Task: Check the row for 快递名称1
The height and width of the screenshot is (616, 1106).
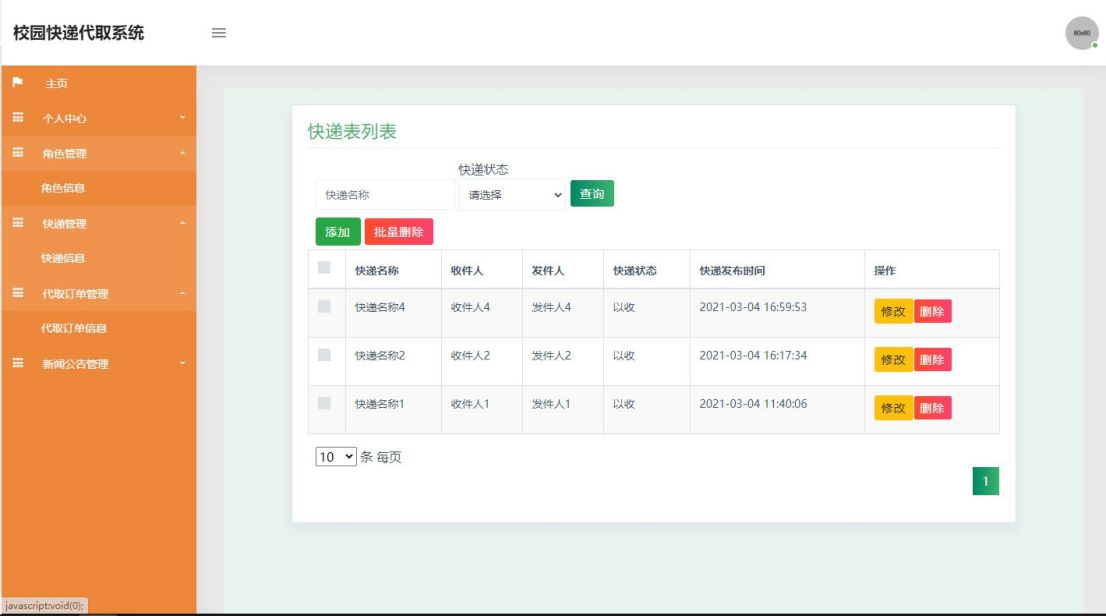Action: (324, 403)
